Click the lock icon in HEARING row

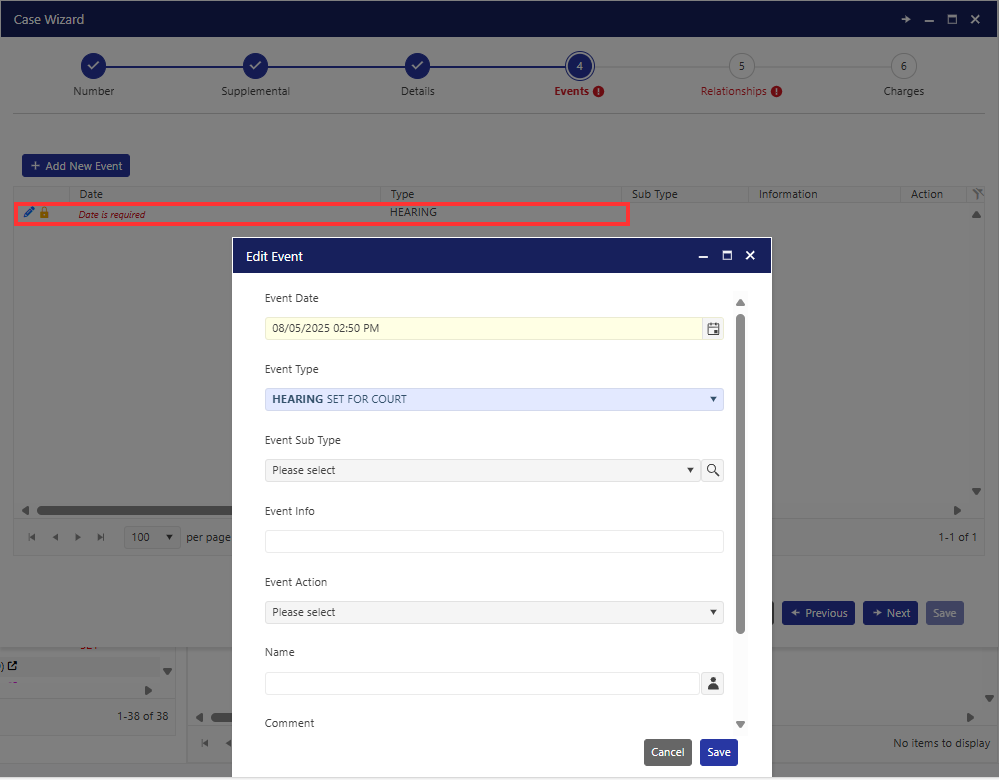pyautogui.click(x=44, y=213)
